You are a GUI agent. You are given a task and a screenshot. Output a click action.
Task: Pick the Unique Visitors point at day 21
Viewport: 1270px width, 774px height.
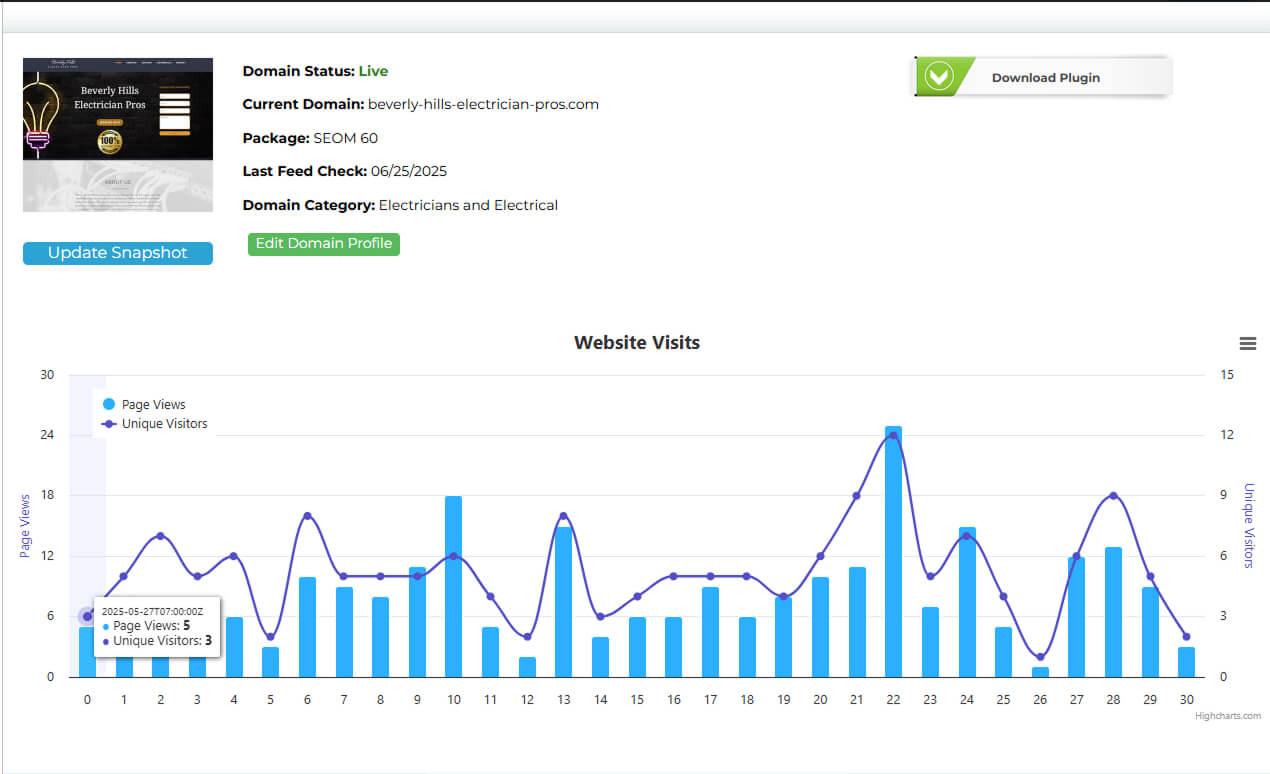[x=857, y=496]
